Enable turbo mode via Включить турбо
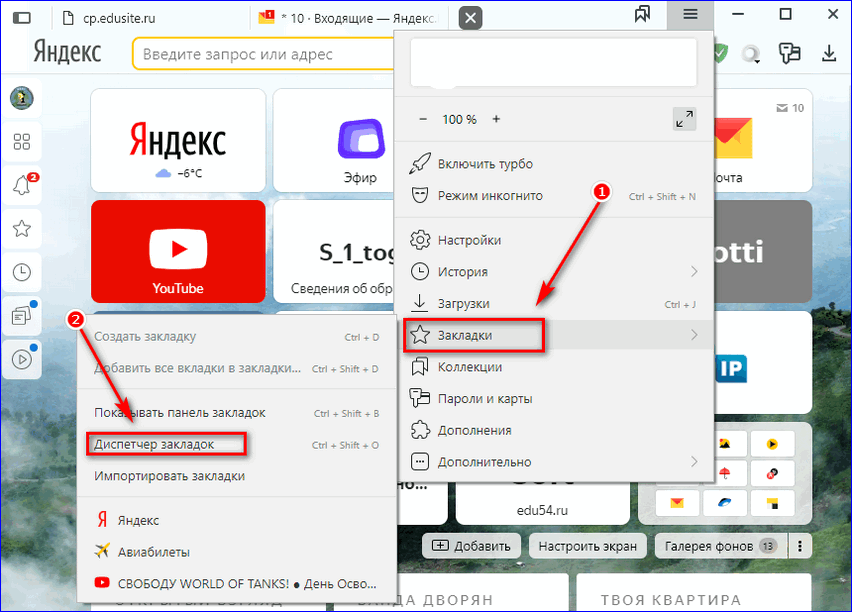Screen dimensions: 852x612 point(485,164)
